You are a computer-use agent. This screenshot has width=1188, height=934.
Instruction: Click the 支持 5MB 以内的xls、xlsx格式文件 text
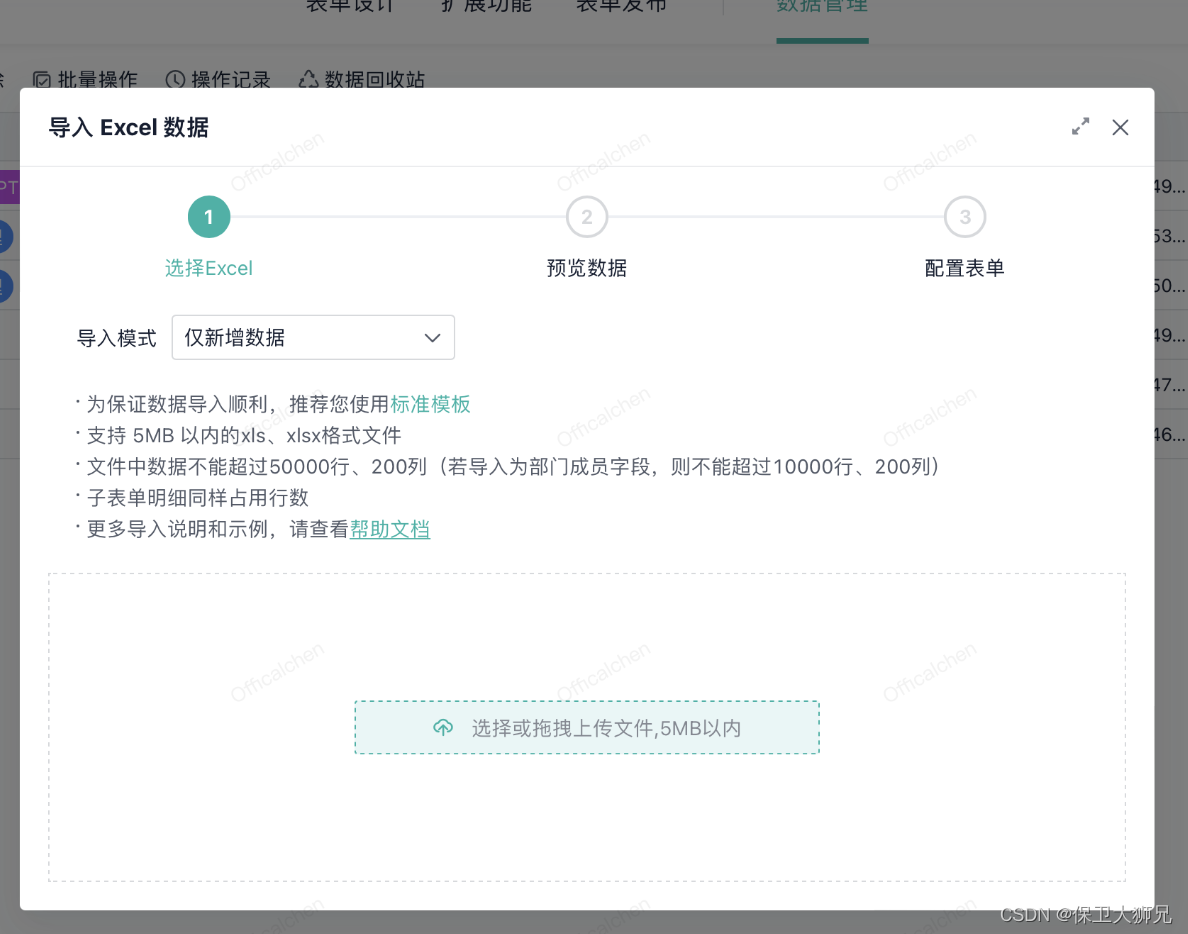click(244, 436)
